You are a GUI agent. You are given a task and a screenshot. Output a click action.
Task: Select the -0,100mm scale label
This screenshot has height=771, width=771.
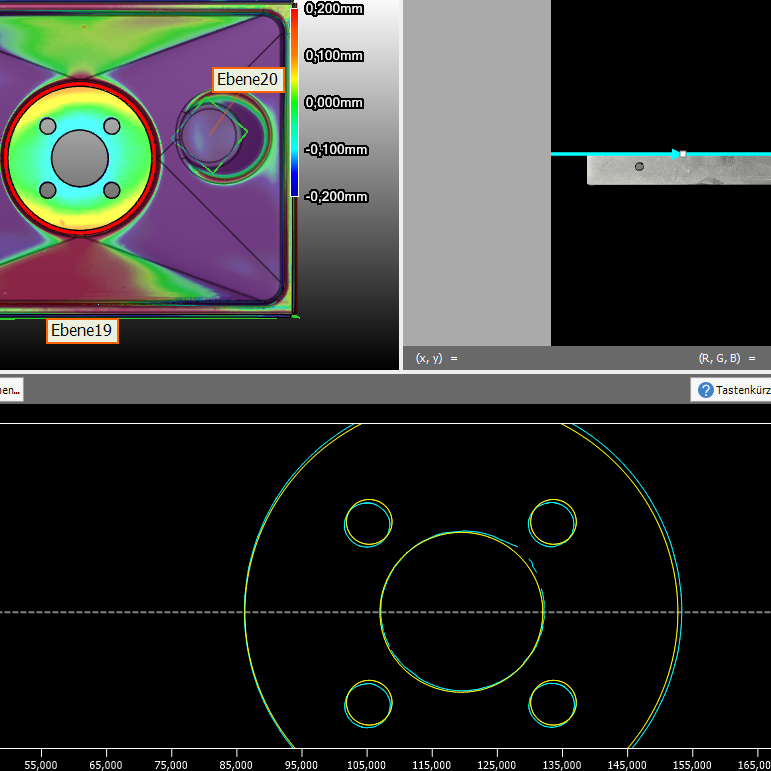[x=336, y=149]
